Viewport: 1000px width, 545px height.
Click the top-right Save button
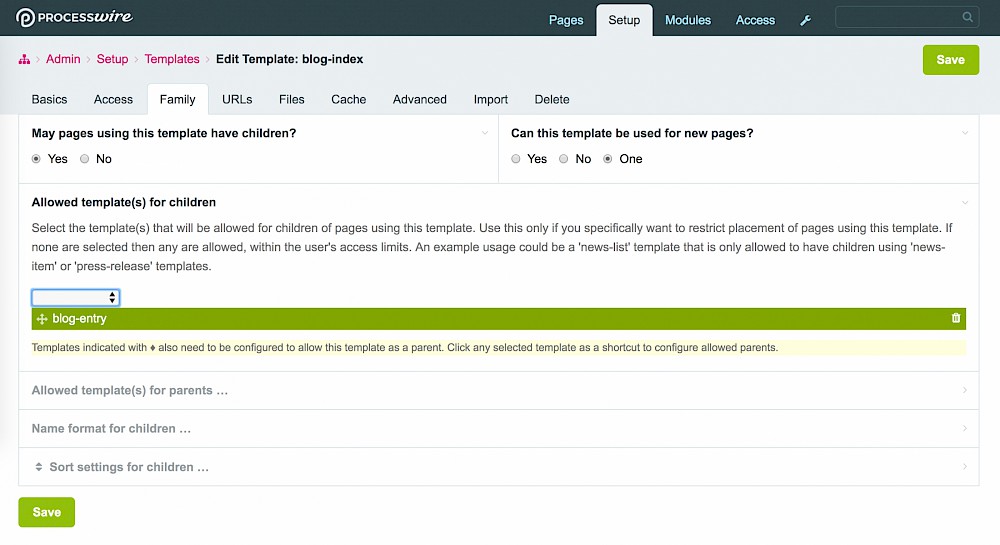950,59
